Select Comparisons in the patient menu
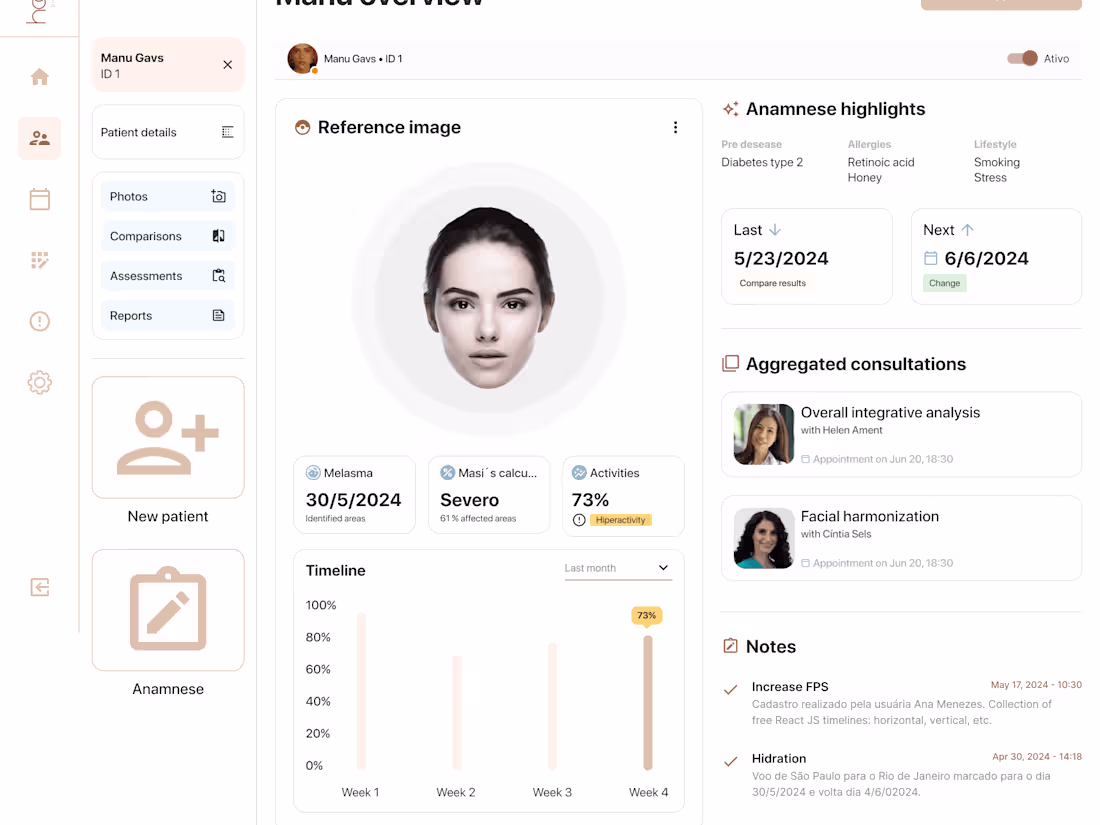The width and height of the screenshot is (1100, 825). tap(145, 236)
